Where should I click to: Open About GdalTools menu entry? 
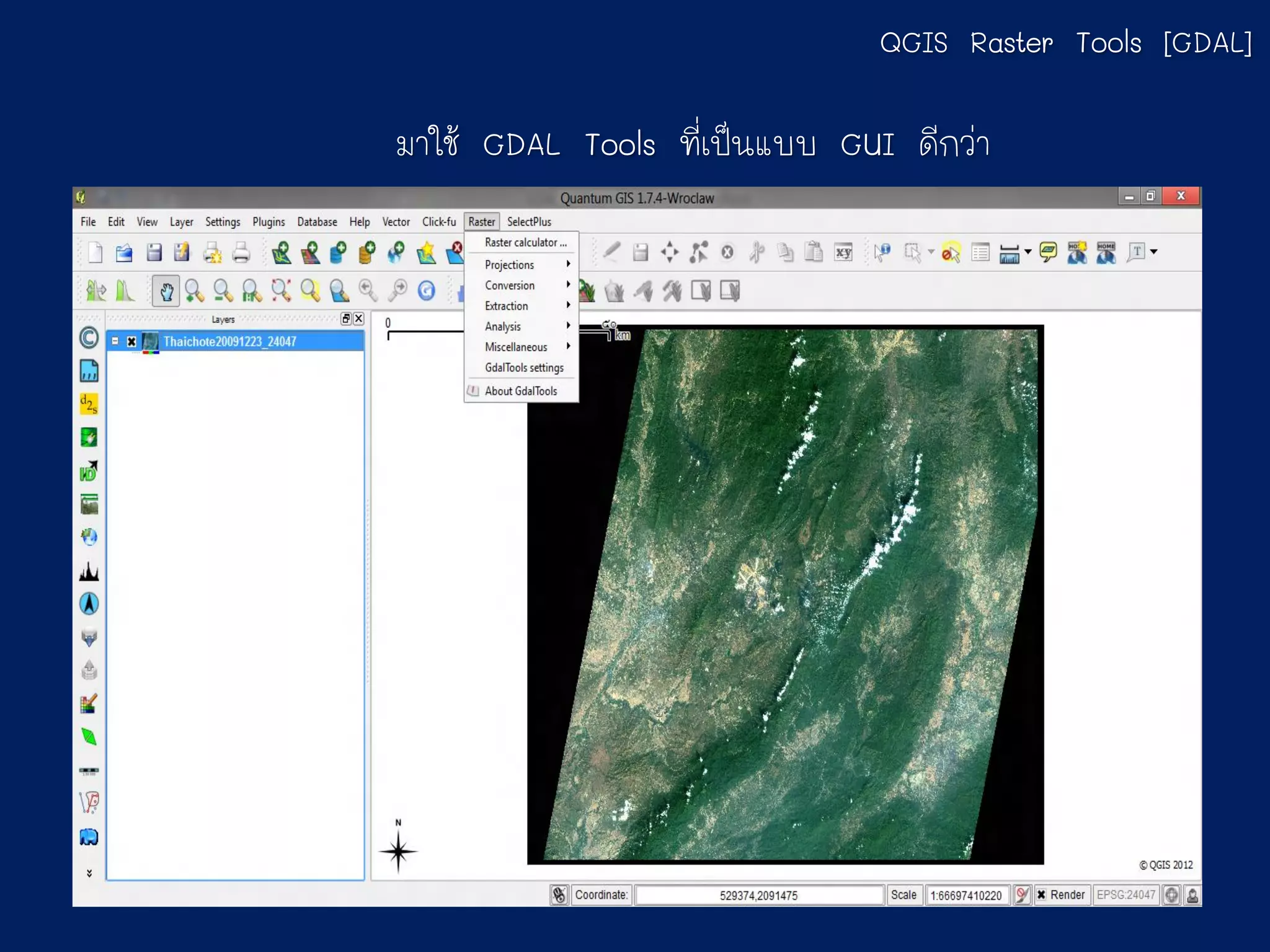click(x=521, y=391)
